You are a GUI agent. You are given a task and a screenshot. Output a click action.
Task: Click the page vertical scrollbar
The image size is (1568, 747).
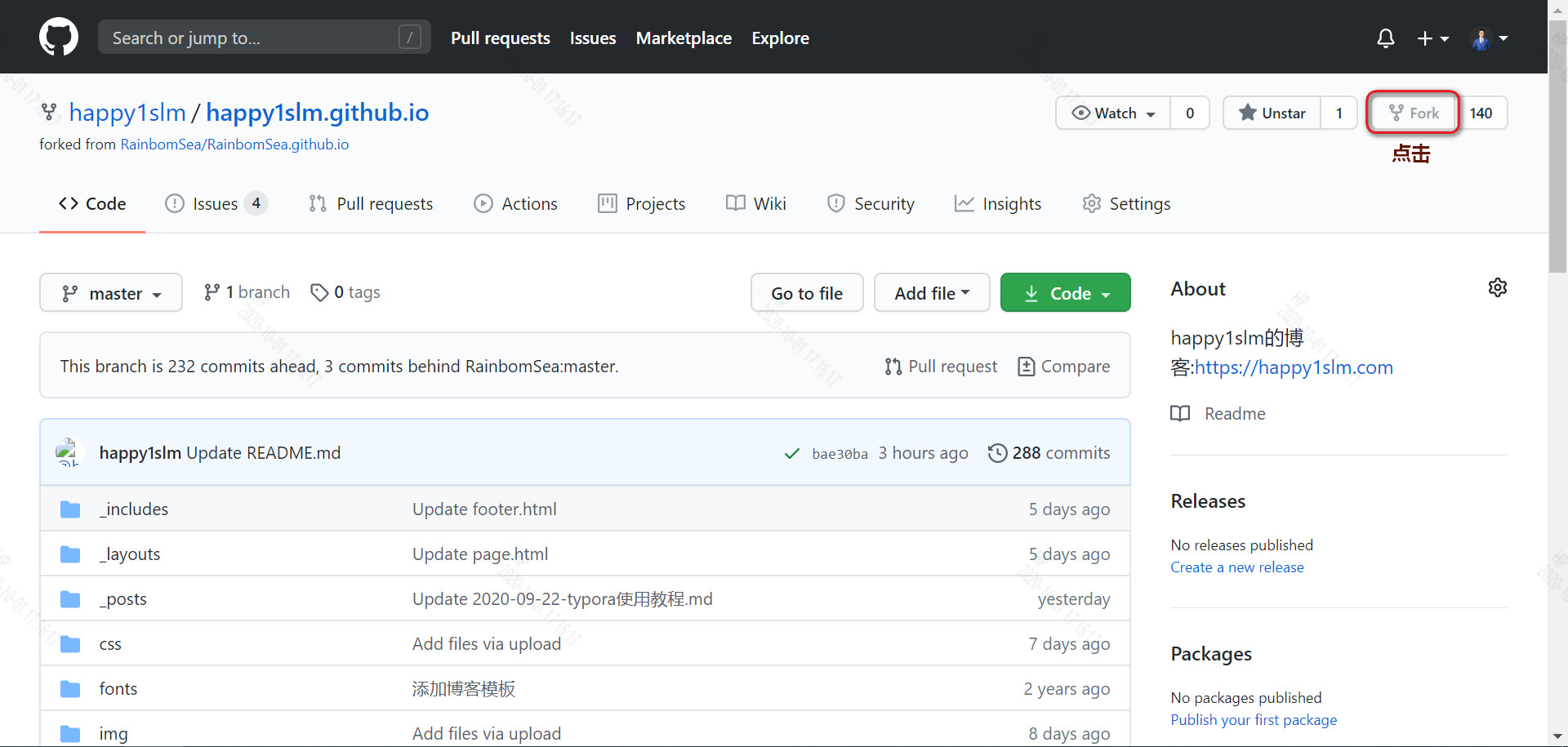pyautogui.click(x=1558, y=147)
